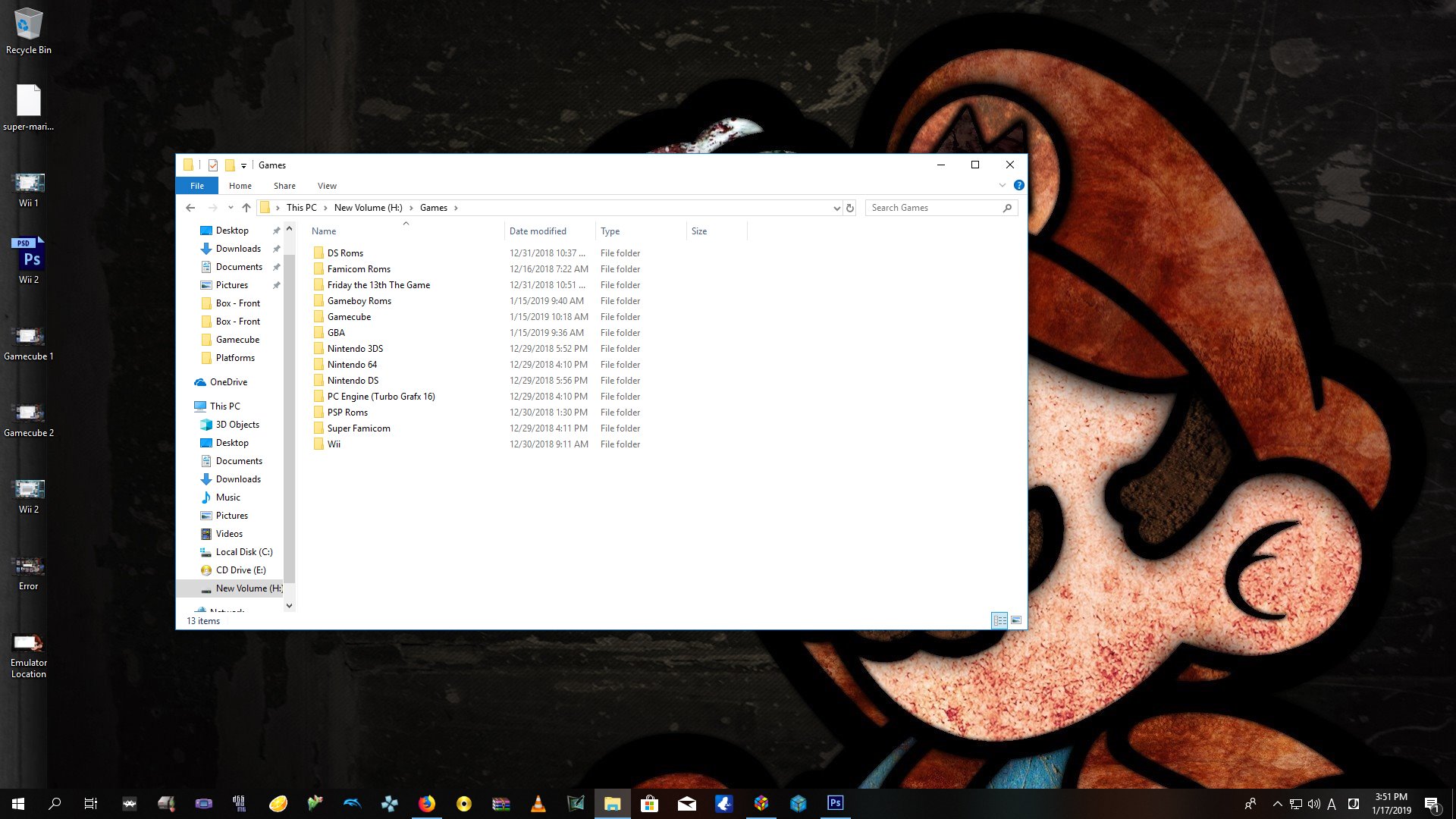Sort by the Name column header

pyautogui.click(x=406, y=231)
